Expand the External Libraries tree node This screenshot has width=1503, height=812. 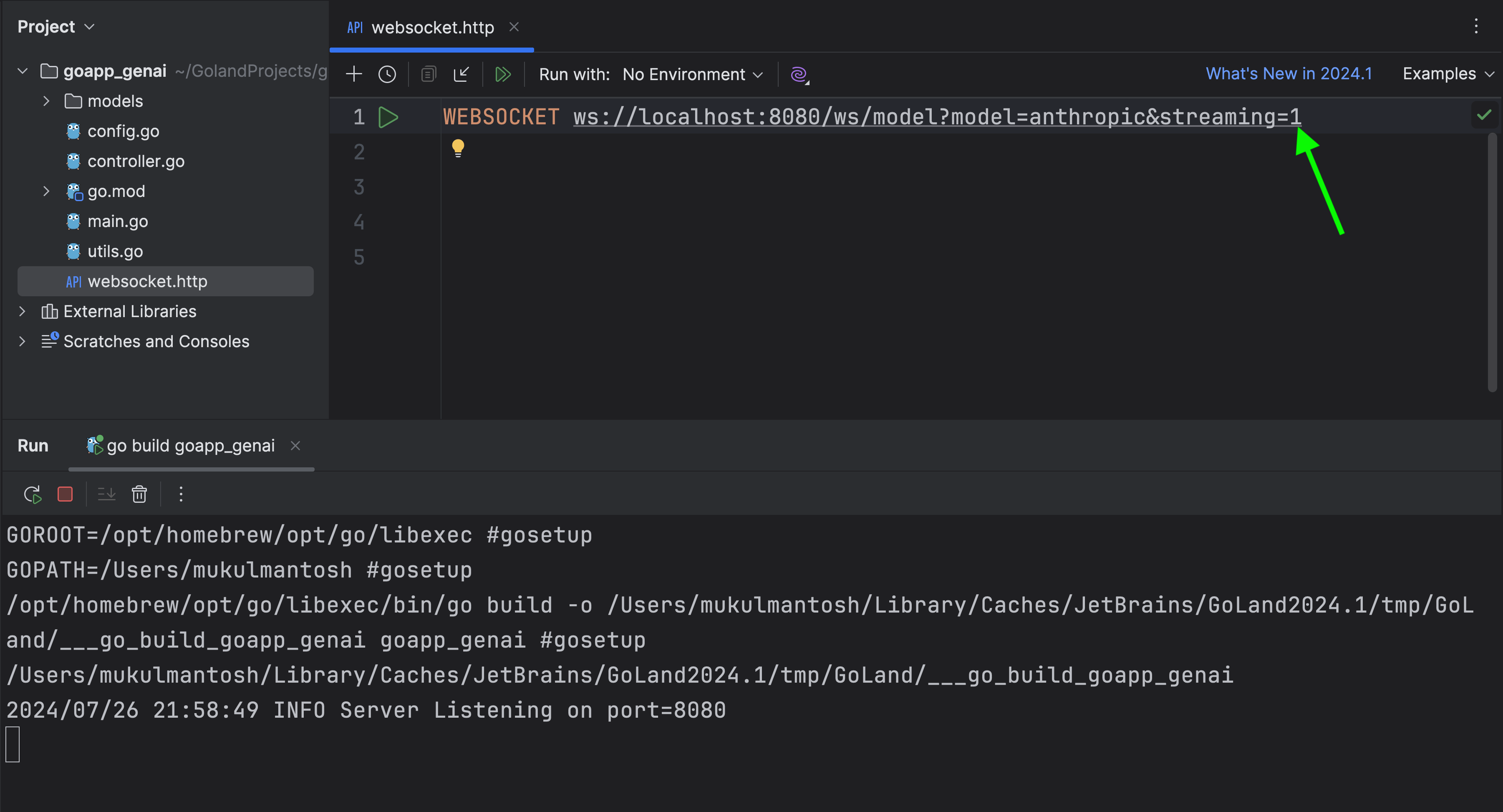click(x=23, y=311)
